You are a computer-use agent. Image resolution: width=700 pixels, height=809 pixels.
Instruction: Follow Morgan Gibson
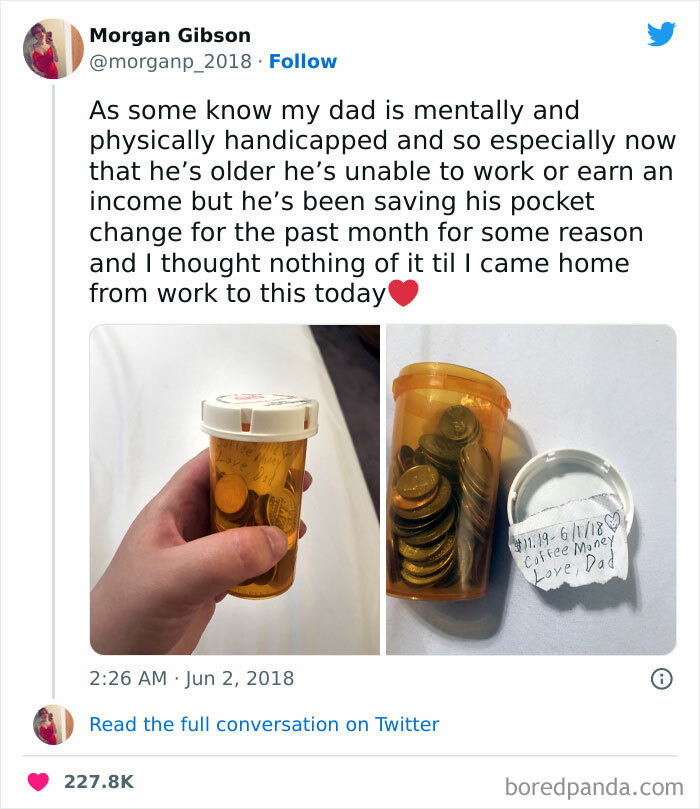coord(303,61)
